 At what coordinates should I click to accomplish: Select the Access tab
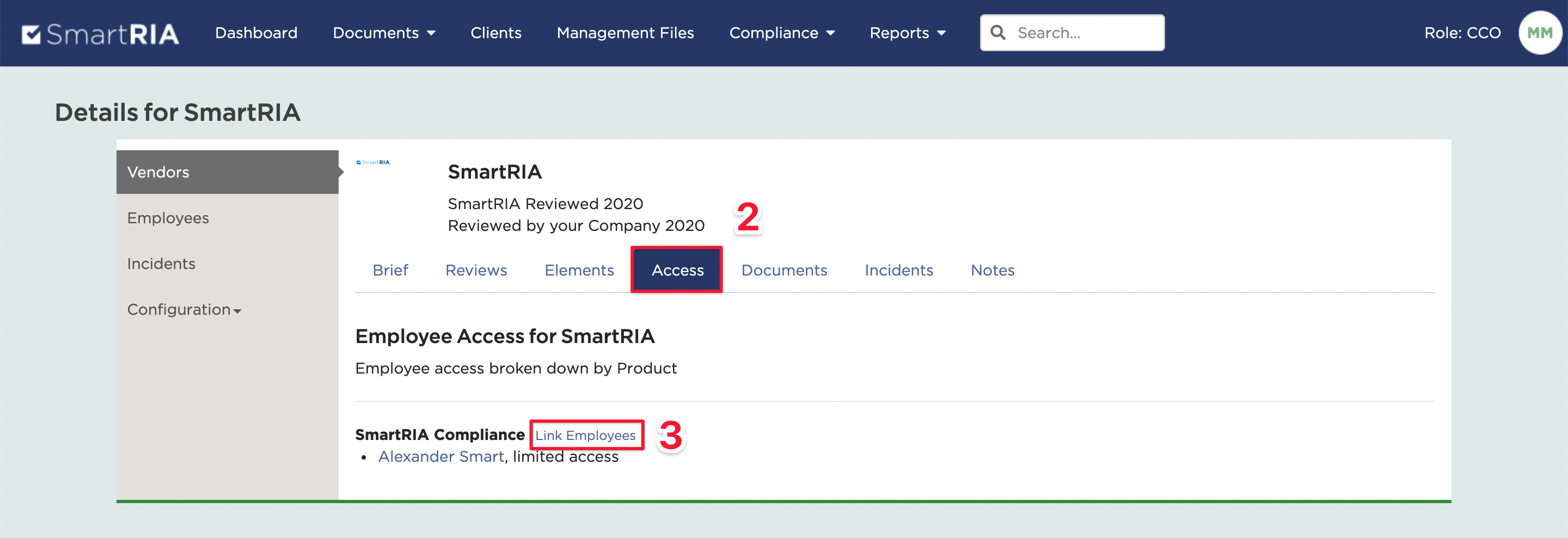click(677, 270)
